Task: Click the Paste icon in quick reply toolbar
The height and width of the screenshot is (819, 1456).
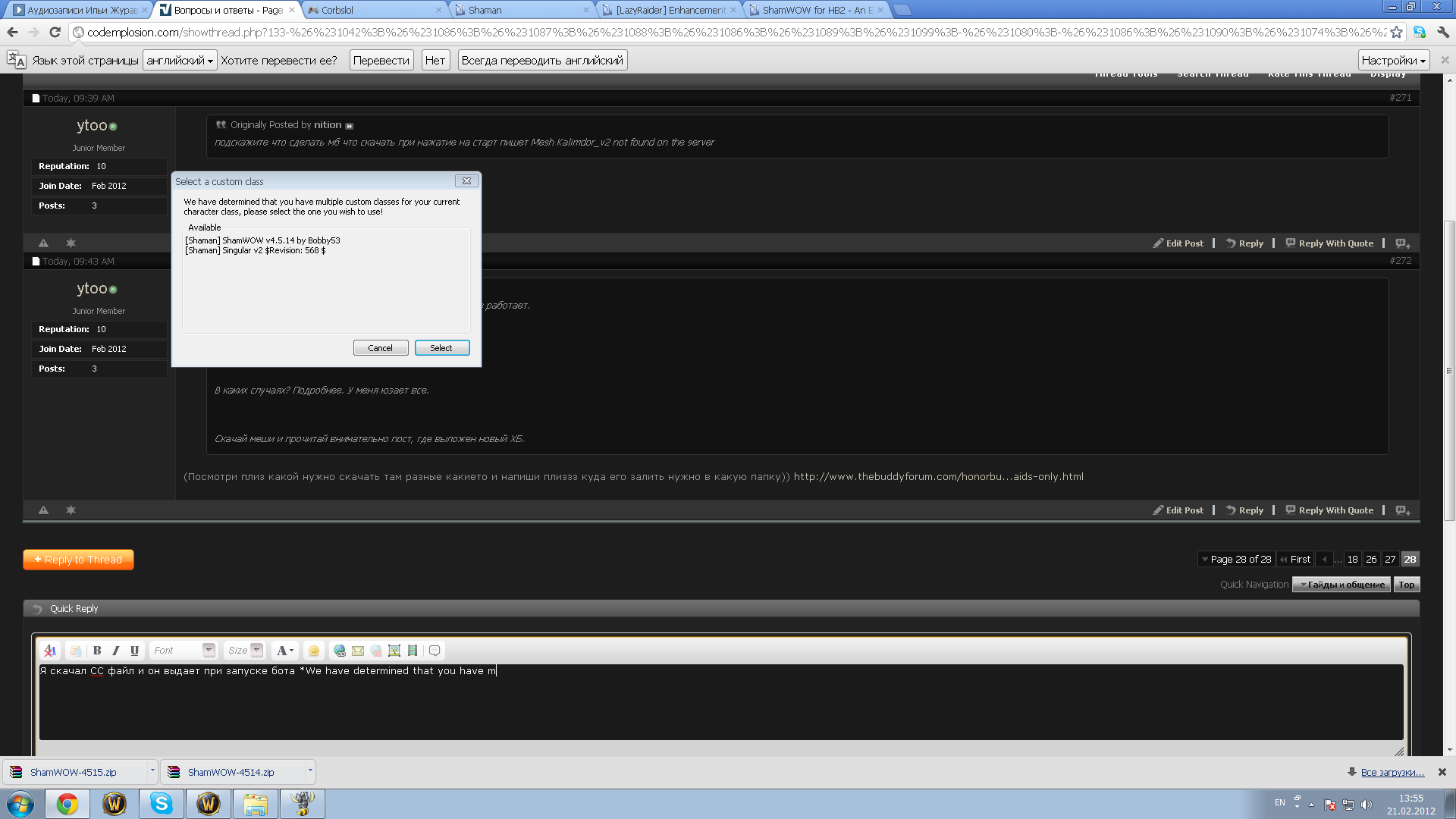Action: pos(76,651)
